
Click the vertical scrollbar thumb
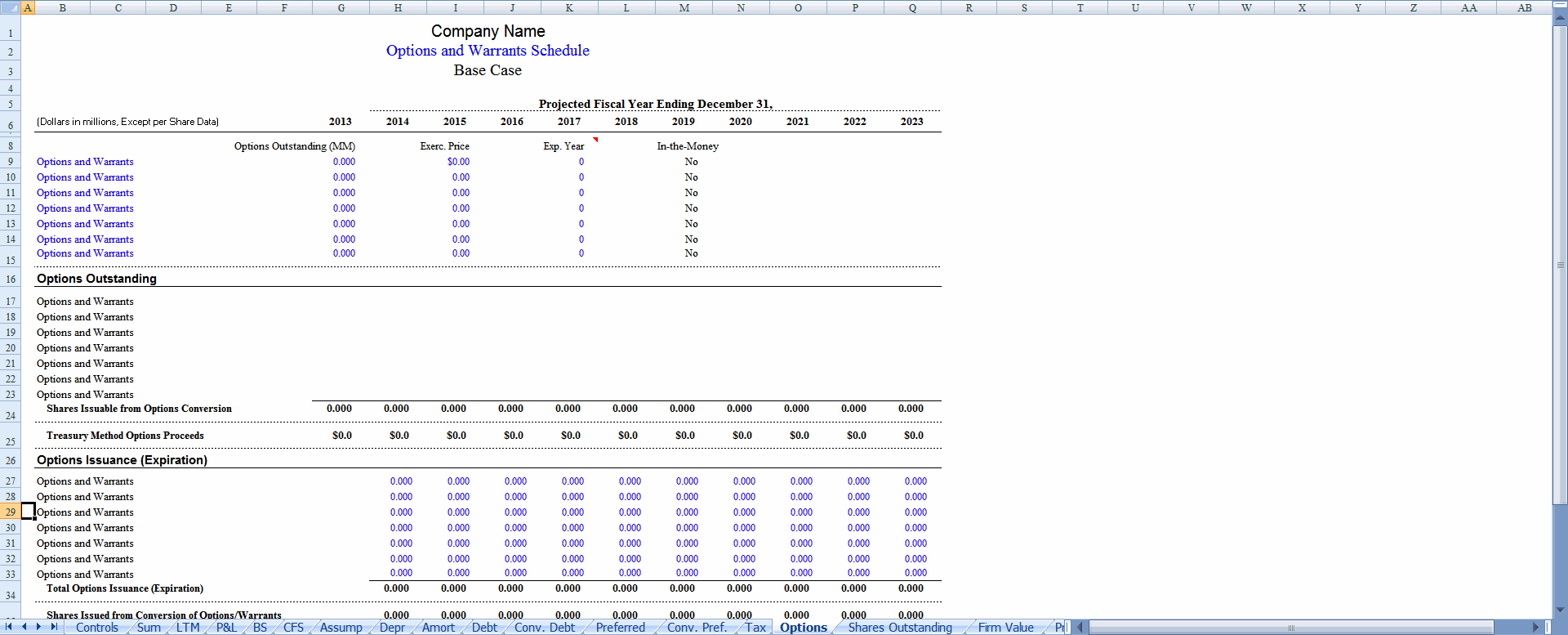point(1560,265)
